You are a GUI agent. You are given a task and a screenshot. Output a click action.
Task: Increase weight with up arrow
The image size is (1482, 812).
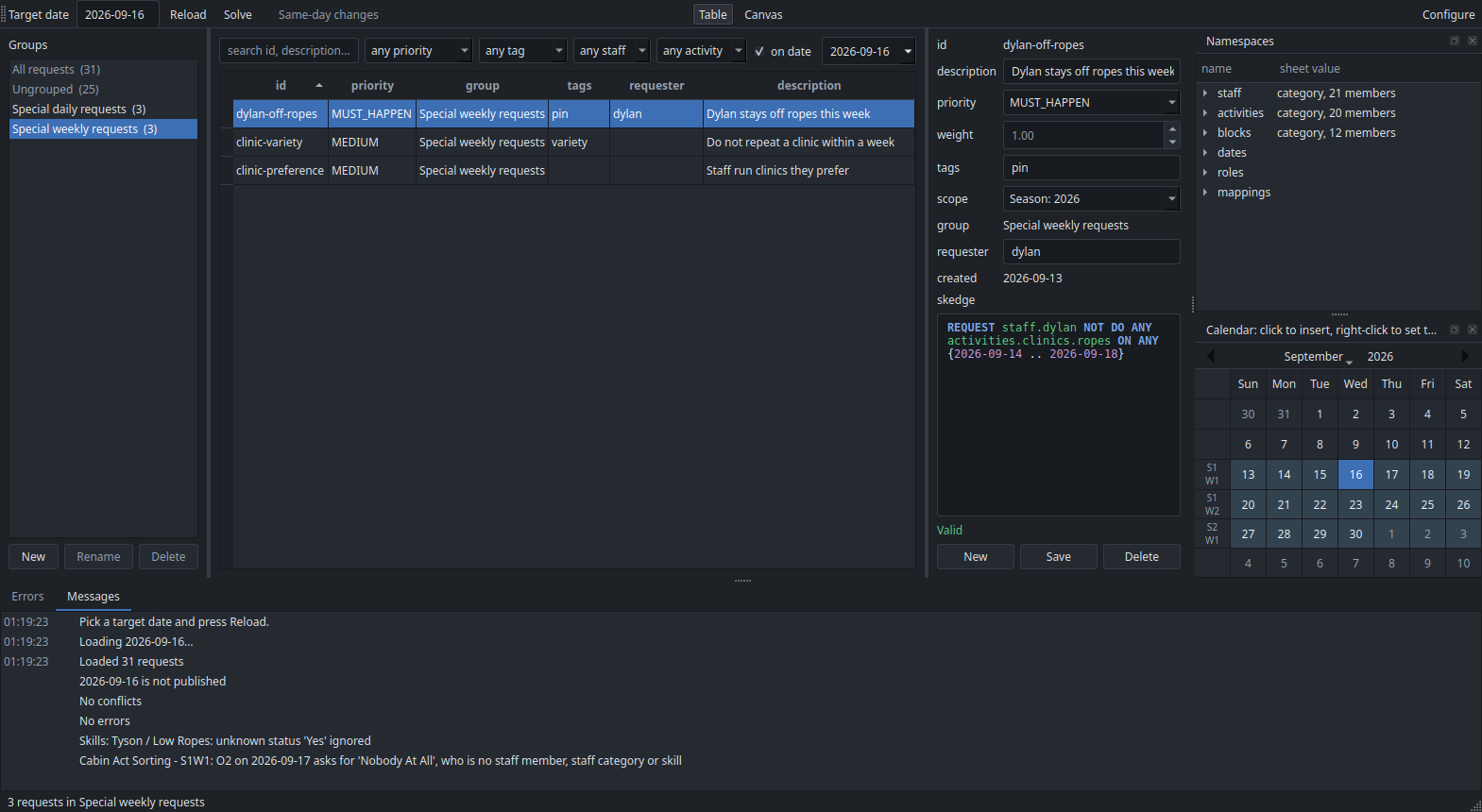(1172, 128)
